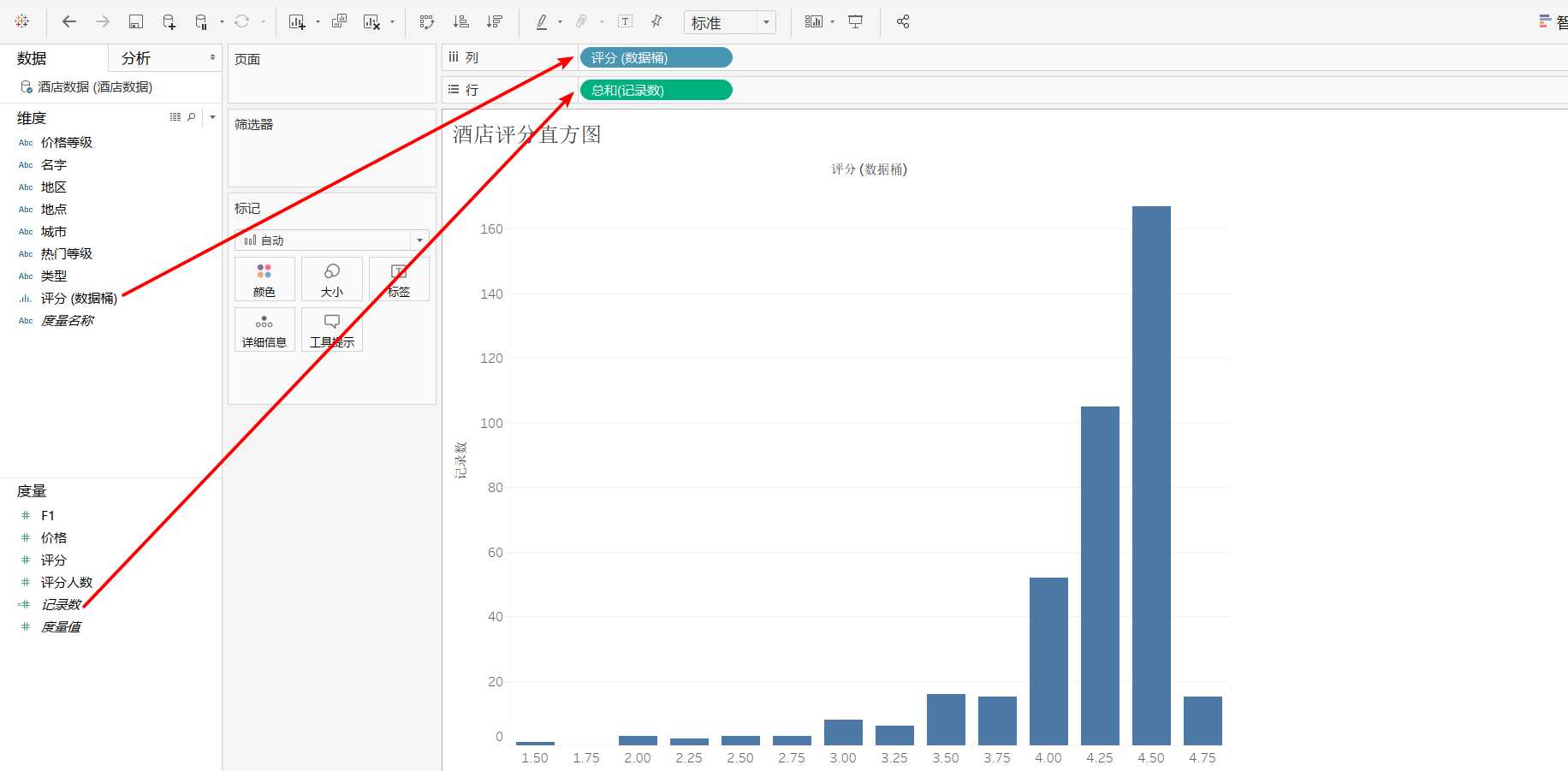The image size is (1568, 771).
Task: Select the 评分人数 measure
Action: pyautogui.click(x=67, y=582)
